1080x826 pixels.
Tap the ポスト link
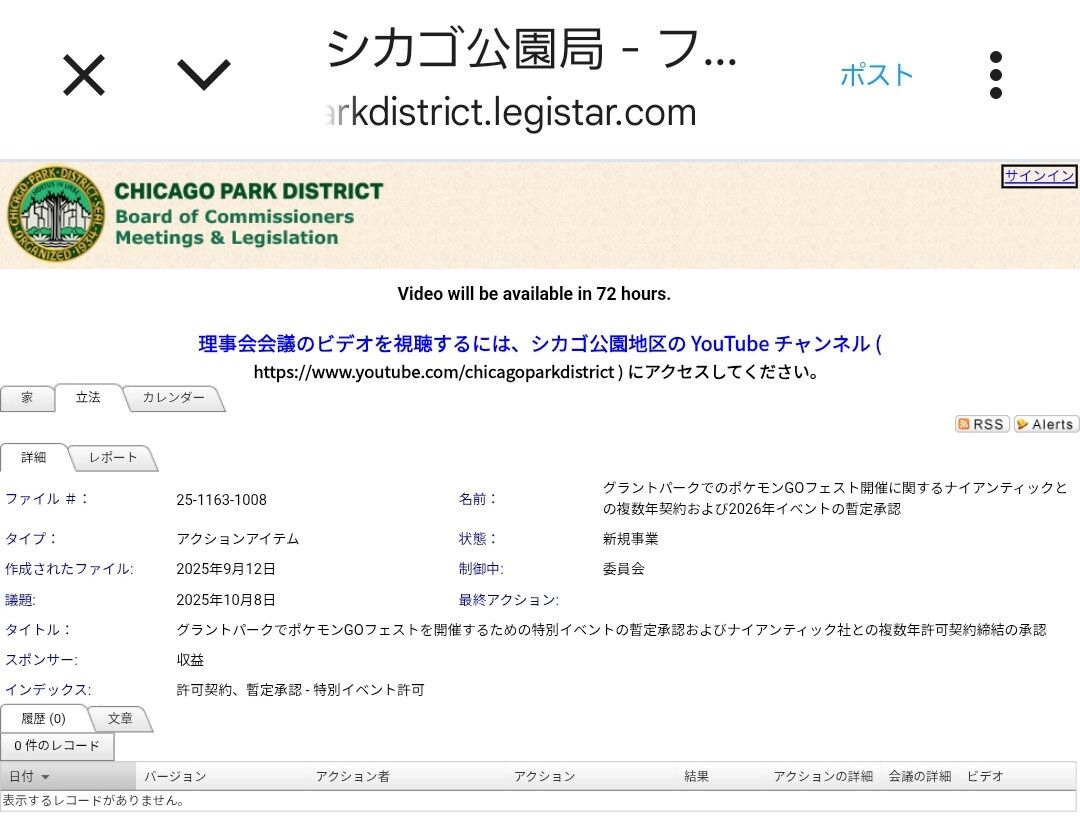pos(876,75)
